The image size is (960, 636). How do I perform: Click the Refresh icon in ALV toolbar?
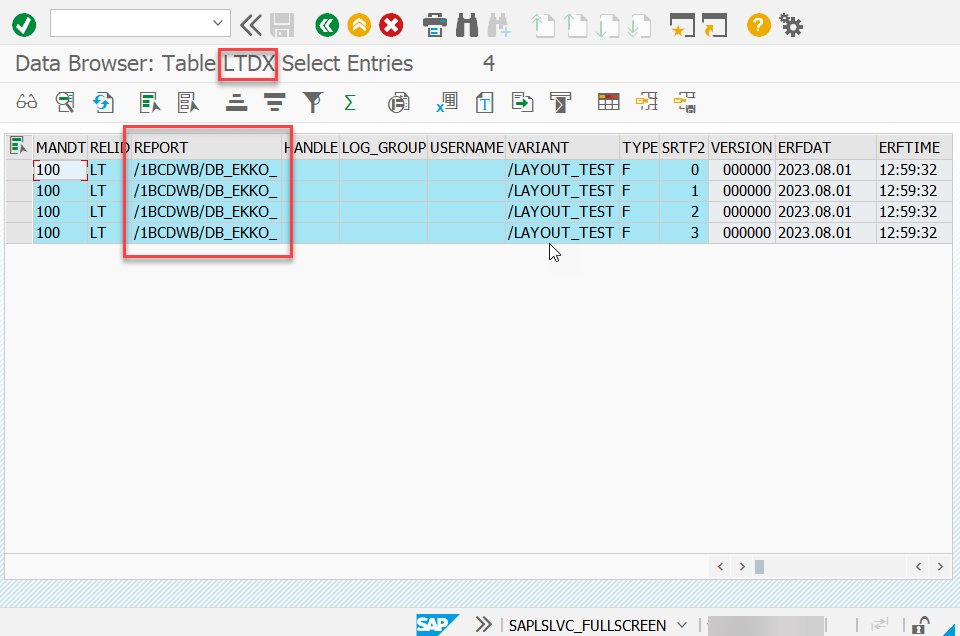coord(103,102)
